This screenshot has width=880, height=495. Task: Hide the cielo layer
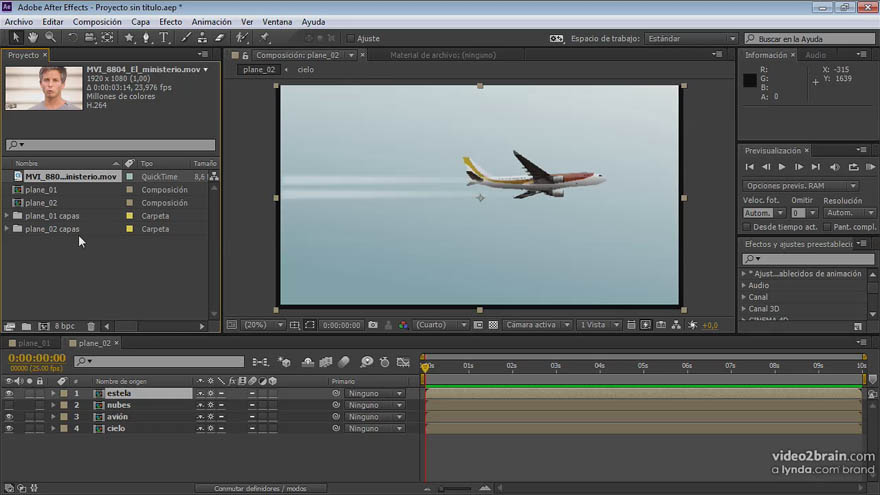[x=9, y=428]
